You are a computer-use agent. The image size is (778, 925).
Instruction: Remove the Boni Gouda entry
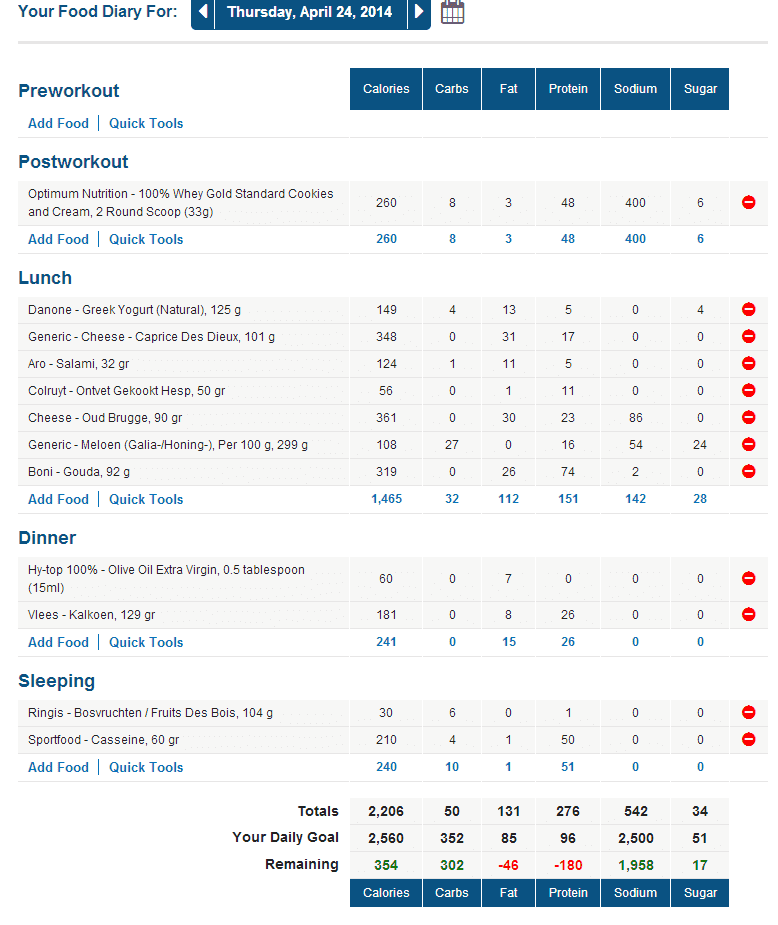(x=748, y=472)
